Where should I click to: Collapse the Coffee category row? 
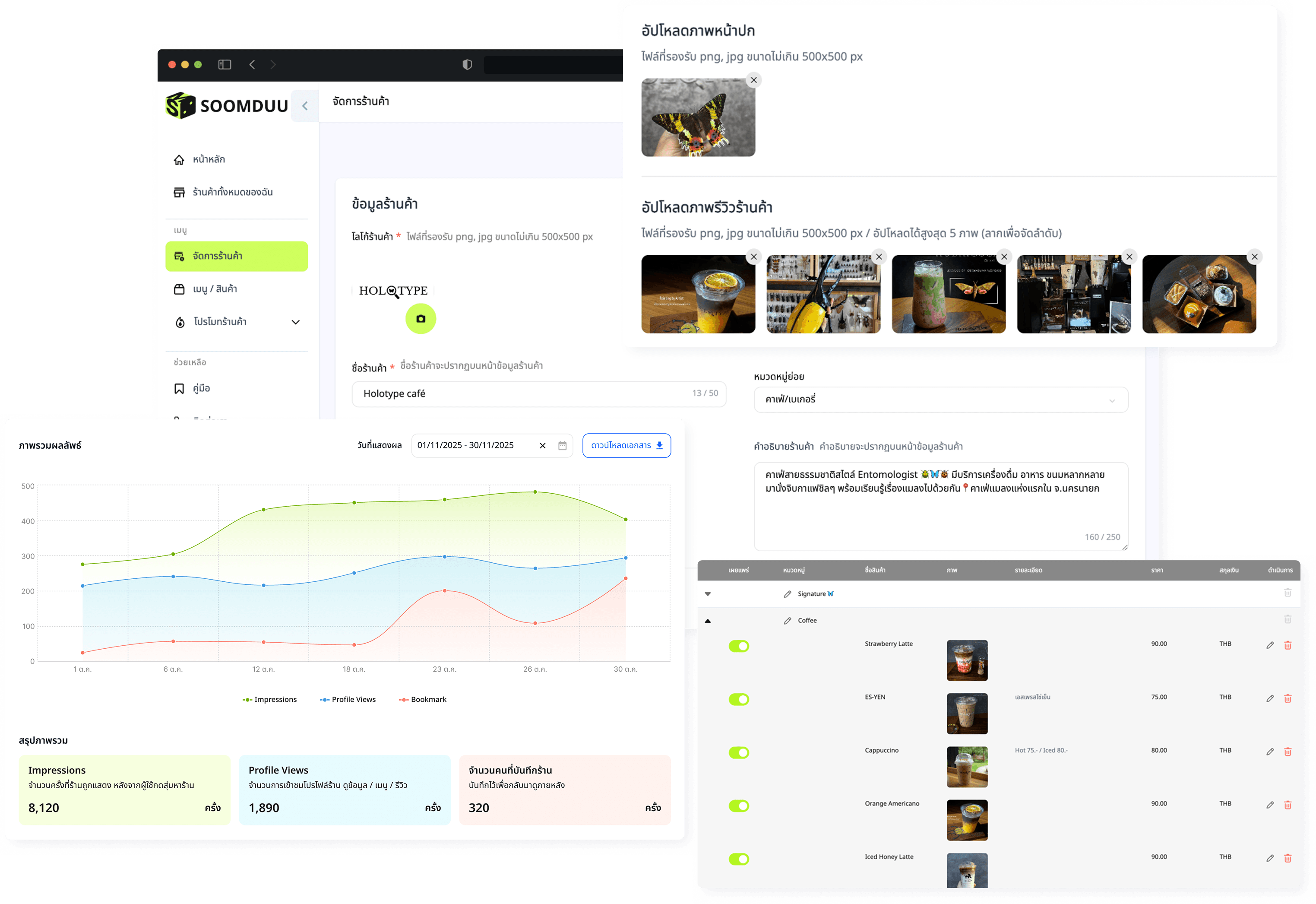[x=707, y=621]
